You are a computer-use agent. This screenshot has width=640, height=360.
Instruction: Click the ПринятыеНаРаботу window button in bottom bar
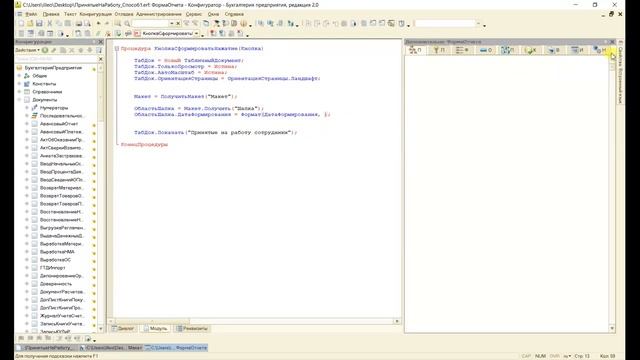[45, 348]
